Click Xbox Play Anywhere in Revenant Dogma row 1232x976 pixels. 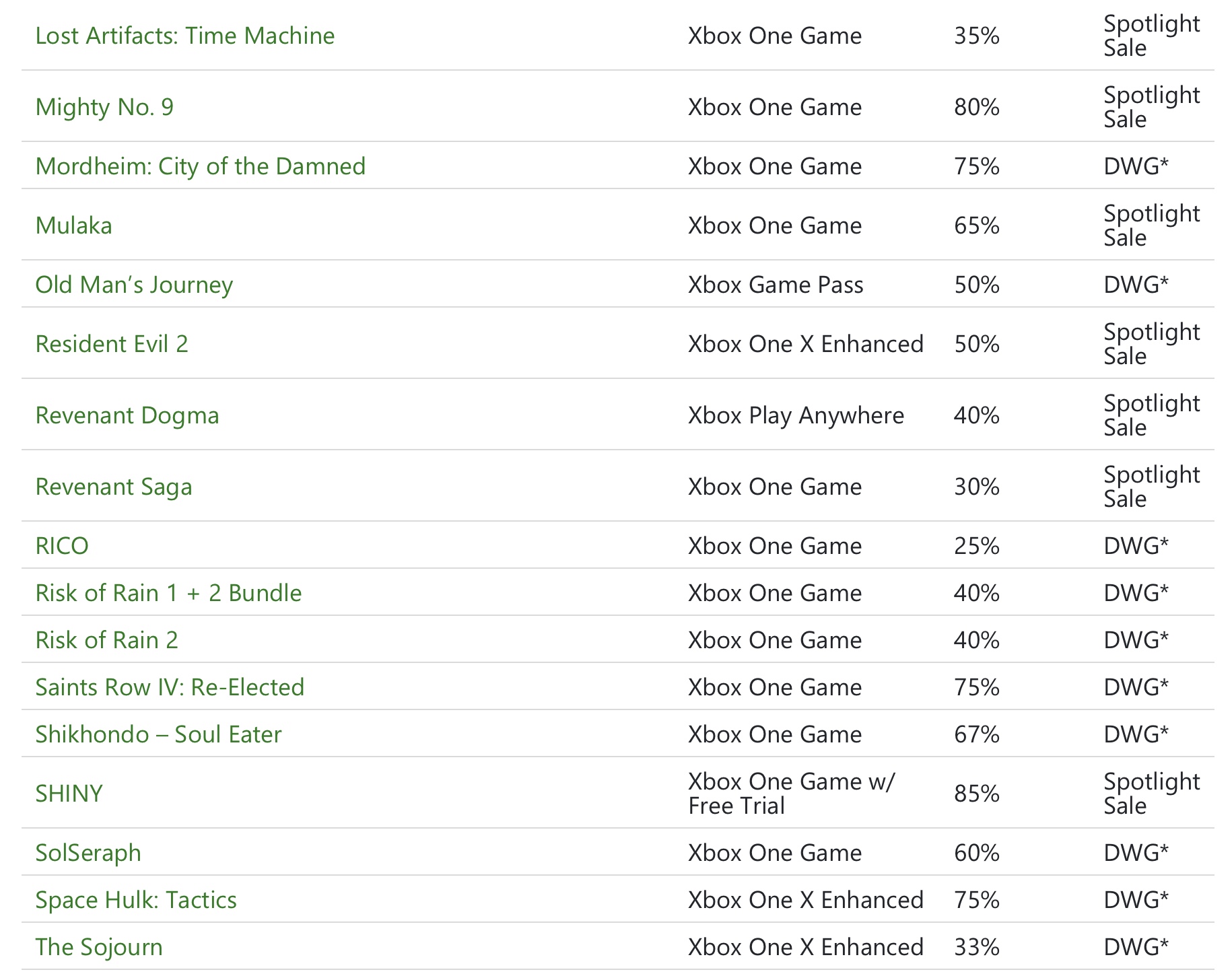click(x=796, y=415)
